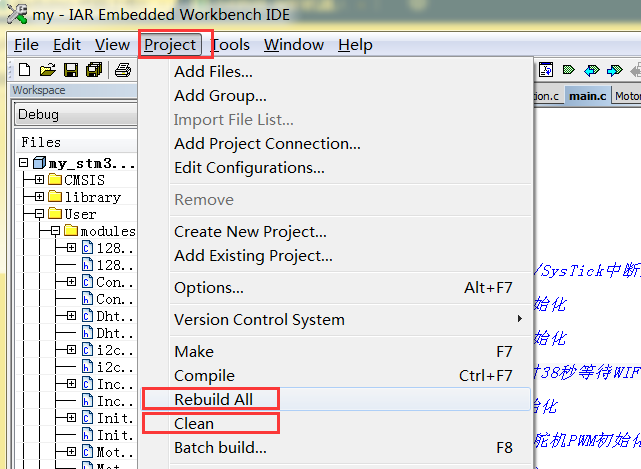Save the file with the floppy icon
The width and height of the screenshot is (641, 469).
pyautogui.click(x=71, y=70)
